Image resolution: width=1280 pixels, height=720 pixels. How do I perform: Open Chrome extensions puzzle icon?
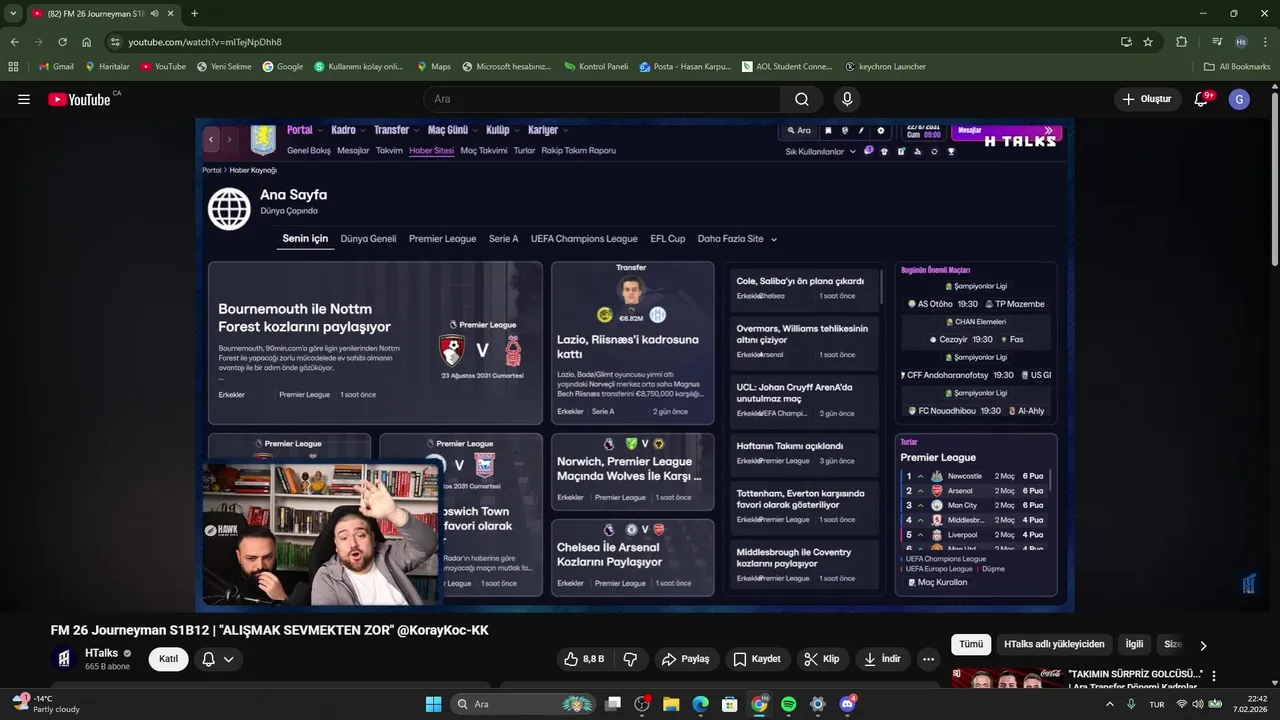[x=1182, y=42]
